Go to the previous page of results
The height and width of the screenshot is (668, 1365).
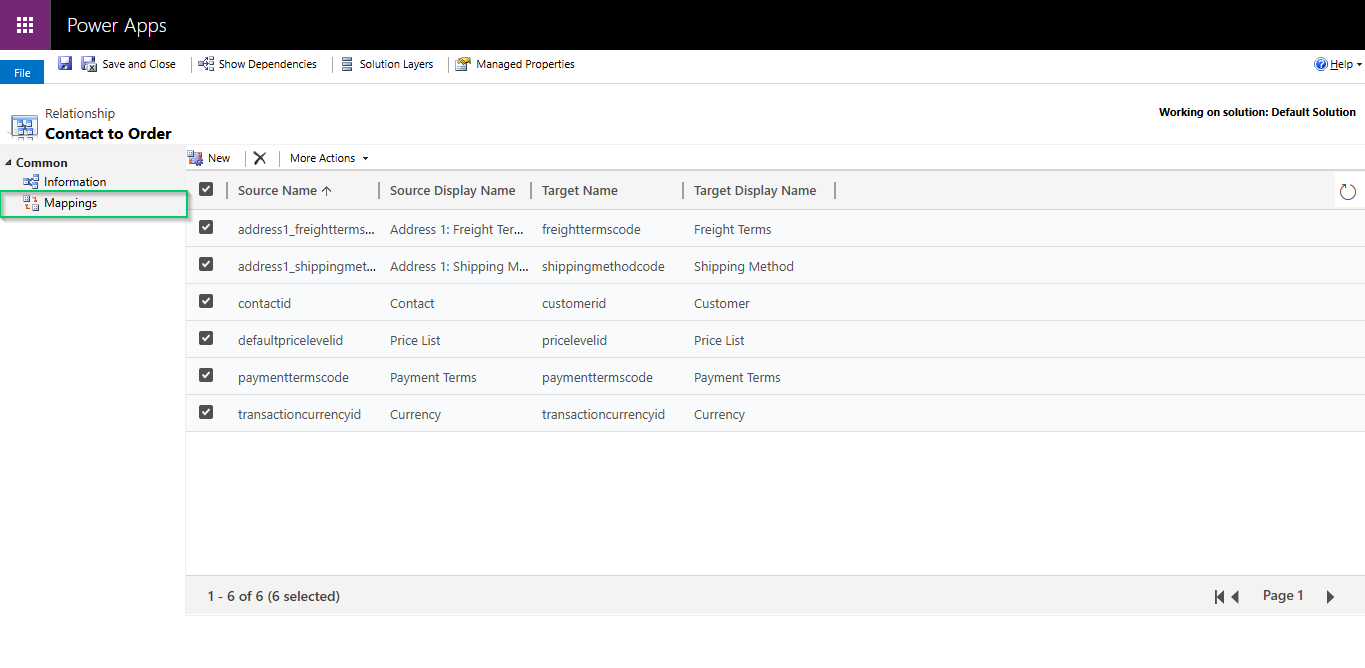[x=1235, y=597]
